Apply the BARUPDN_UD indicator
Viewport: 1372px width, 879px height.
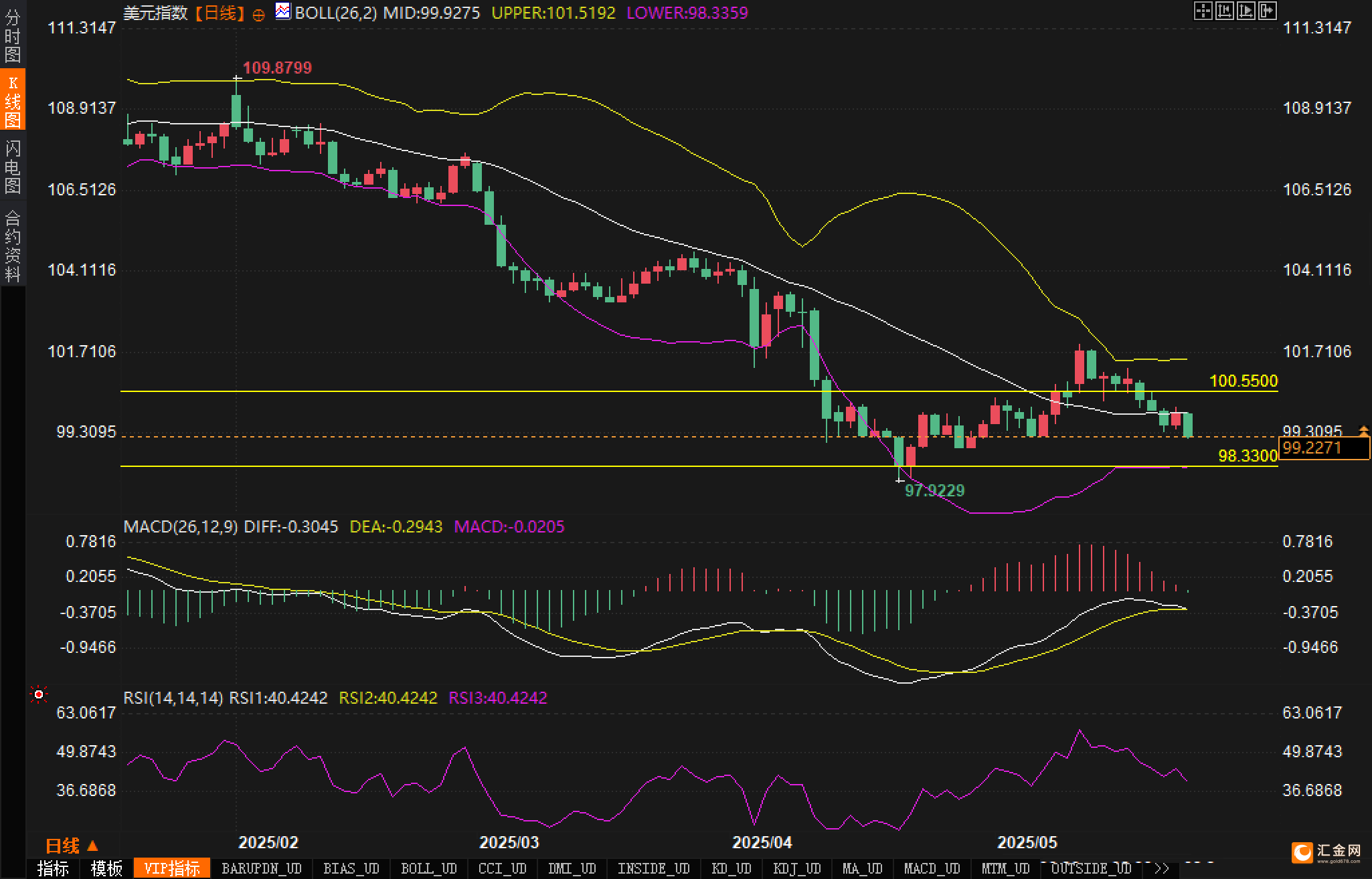click(x=262, y=868)
